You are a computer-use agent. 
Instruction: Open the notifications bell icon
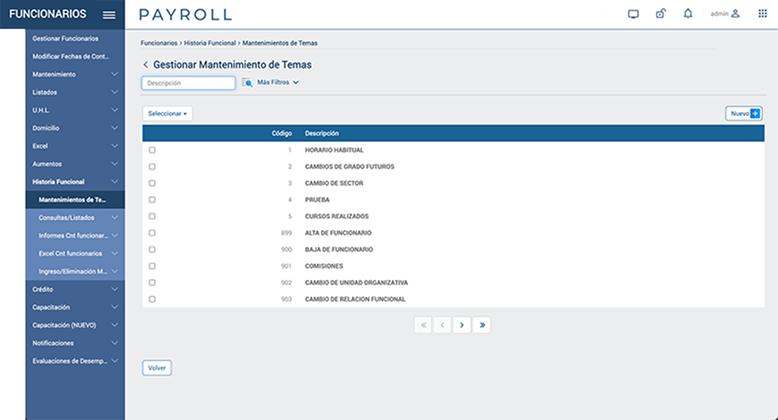[687, 14]
